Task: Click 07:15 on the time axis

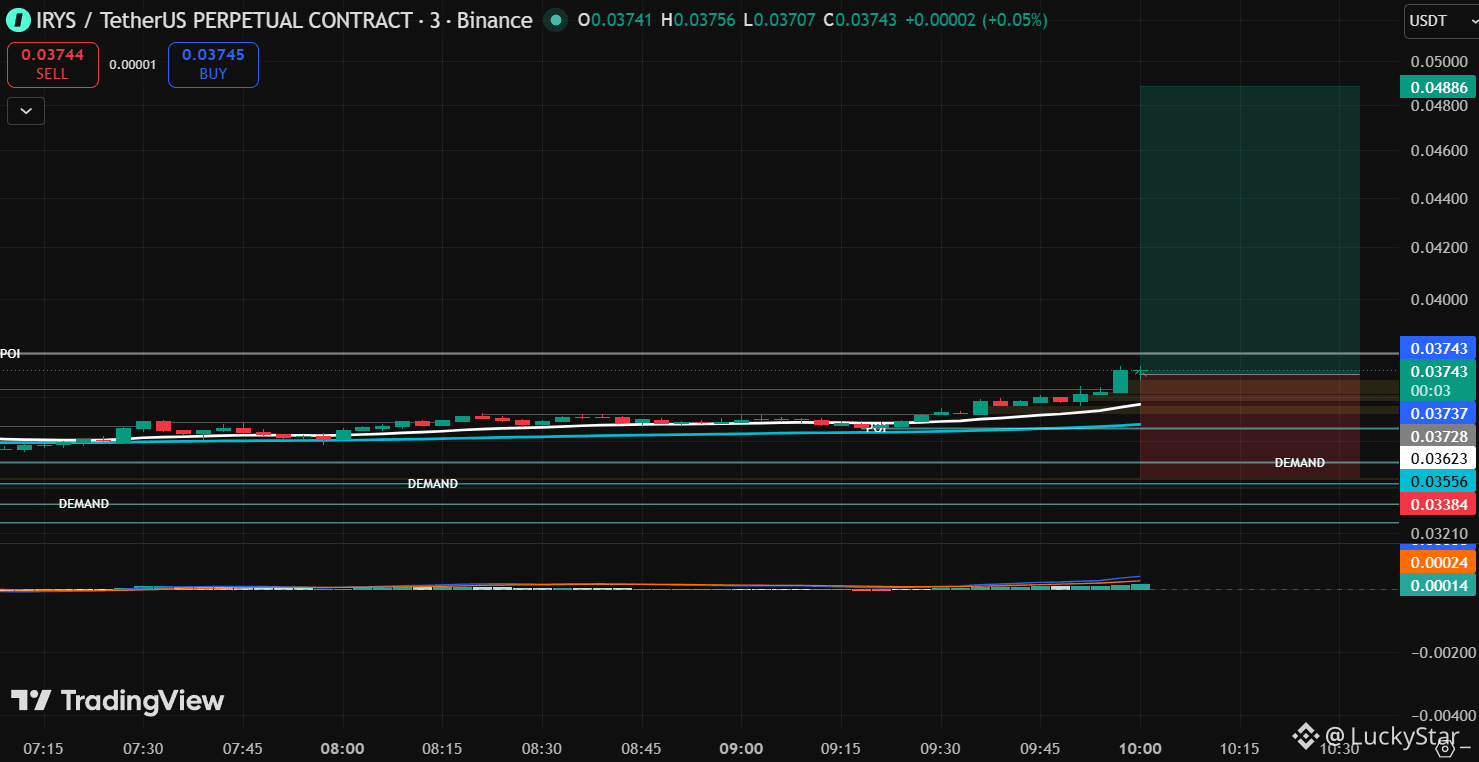Action: pyautogui.click(x=43, y=748)
